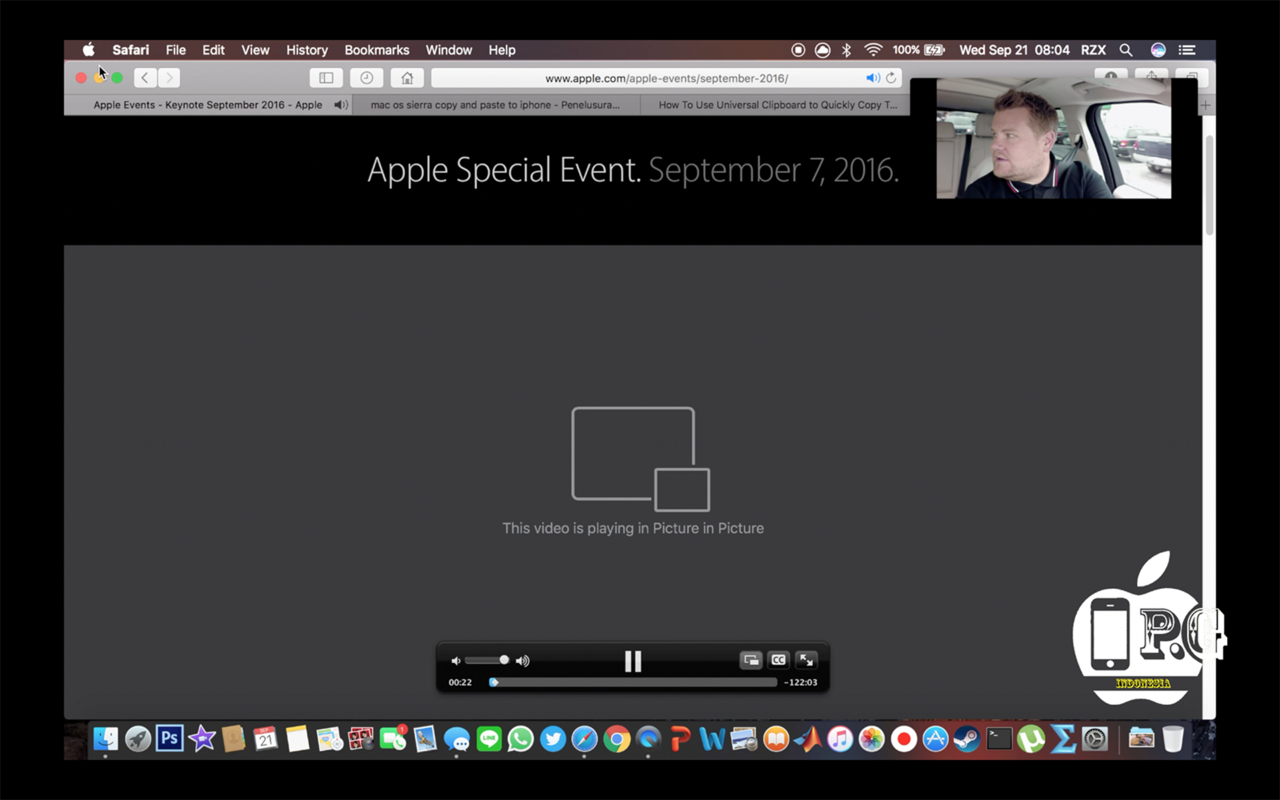
Task: Open App Store from the Dock
Action: (x=935, y=739)
